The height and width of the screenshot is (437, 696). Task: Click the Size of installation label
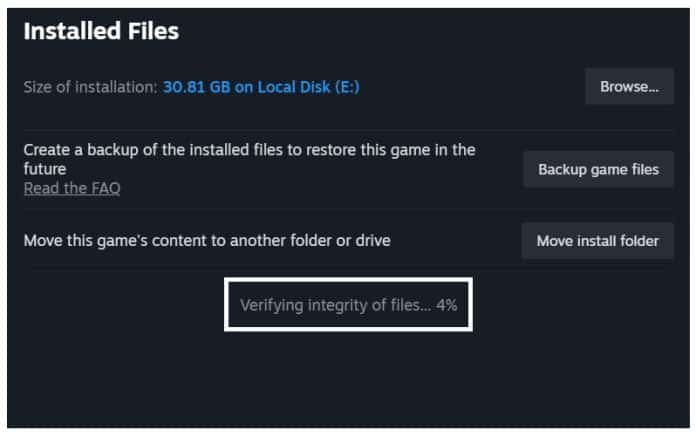[x=88, y=87]
